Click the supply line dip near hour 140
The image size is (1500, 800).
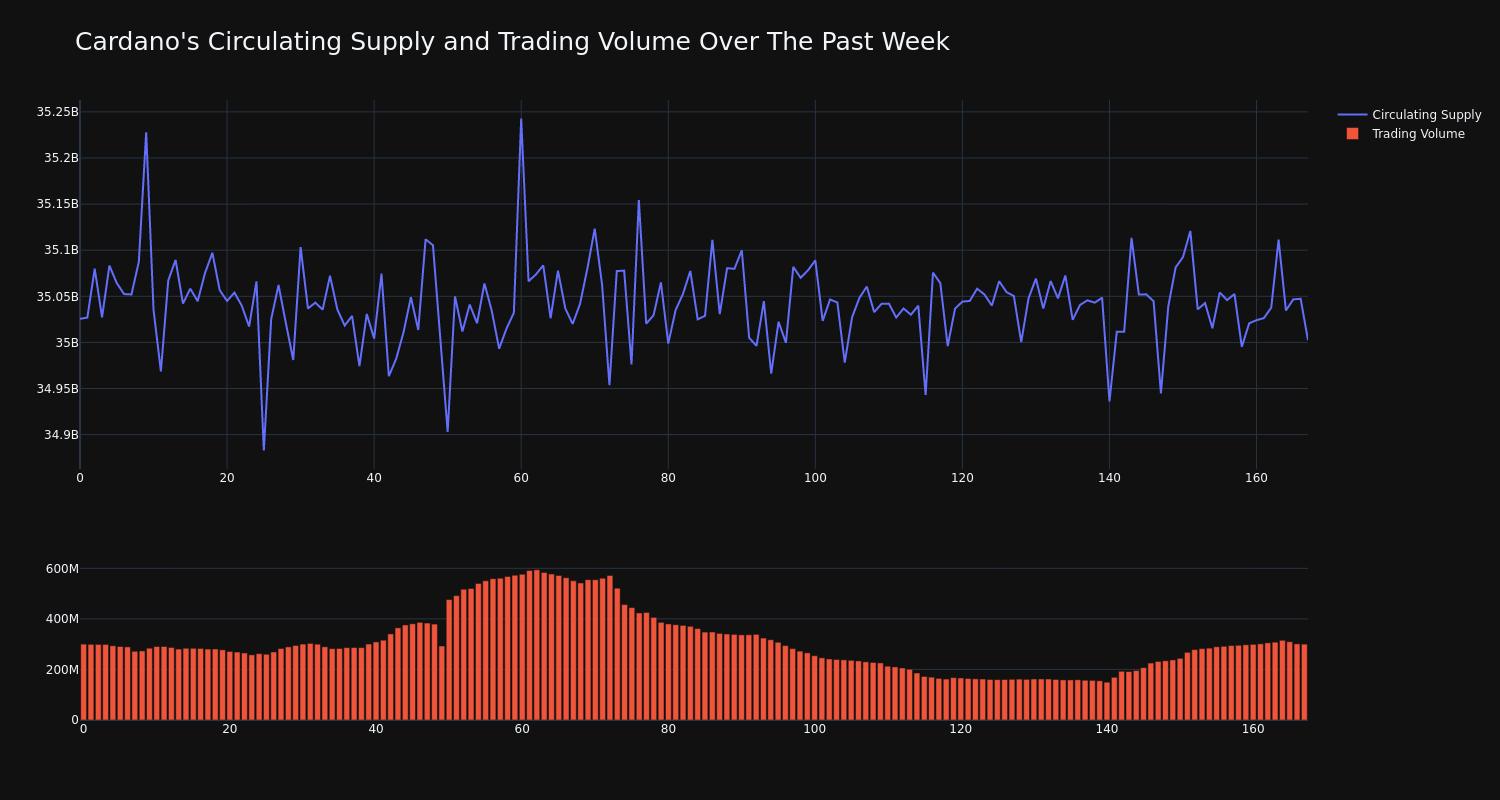coord(1109,400)
